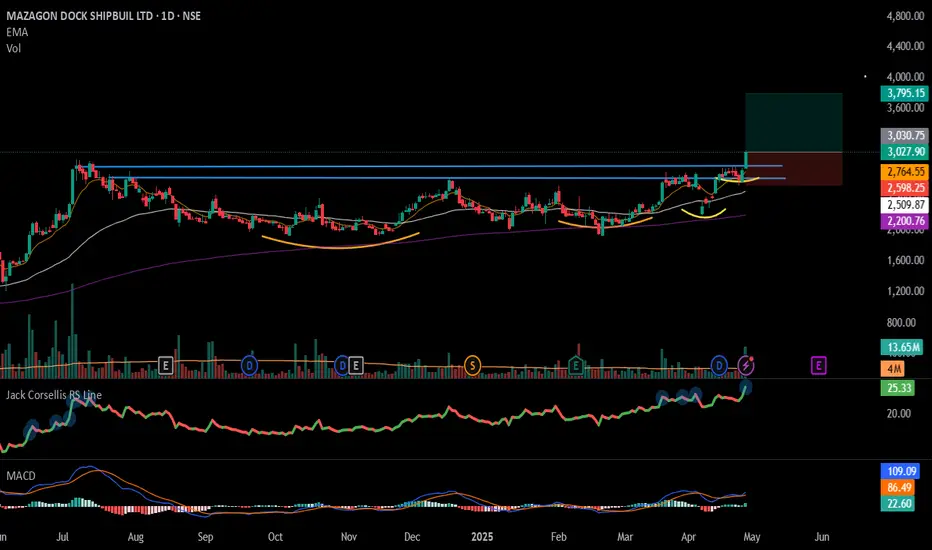Click the 4,000.00 price axis label
This screenshot has height=550, width=932.
pyautogui.click(x=905, y=77)
